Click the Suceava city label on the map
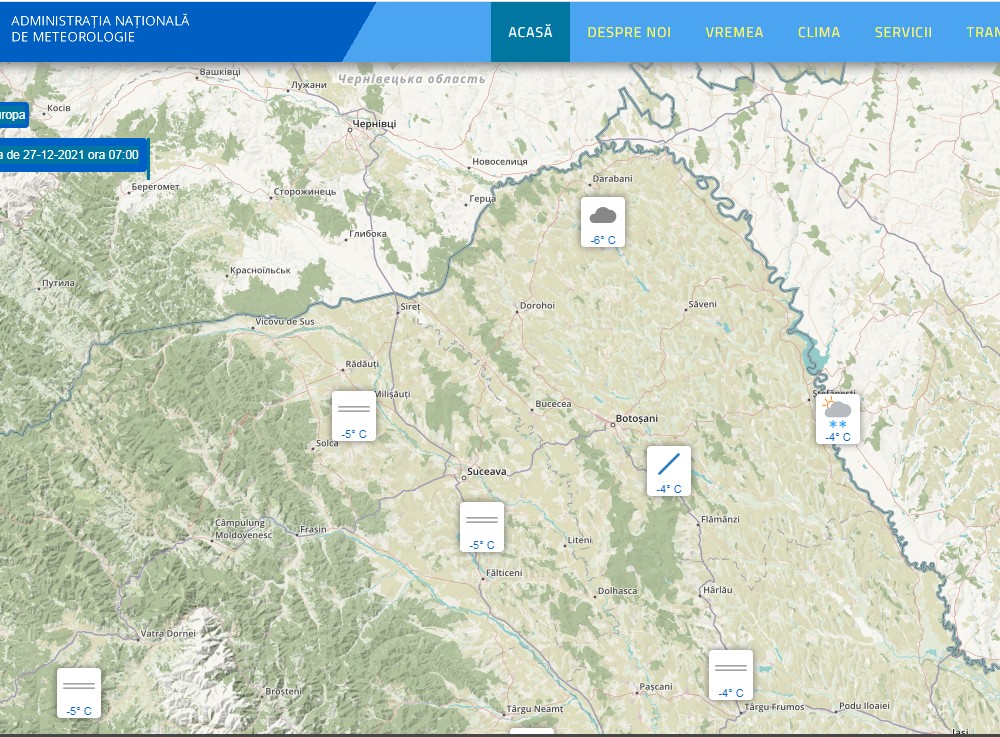 [x=488, y=470]
